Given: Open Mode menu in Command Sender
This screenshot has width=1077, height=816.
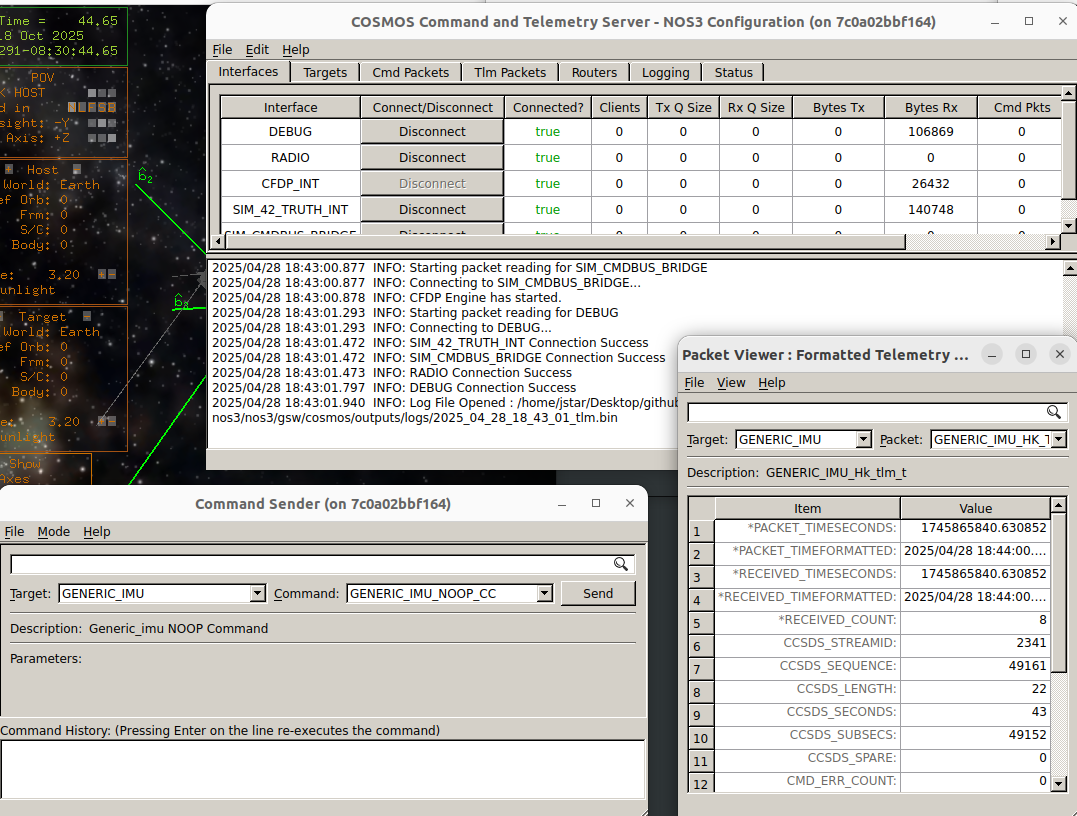Looking at the screenshot, I should (54, 532).
